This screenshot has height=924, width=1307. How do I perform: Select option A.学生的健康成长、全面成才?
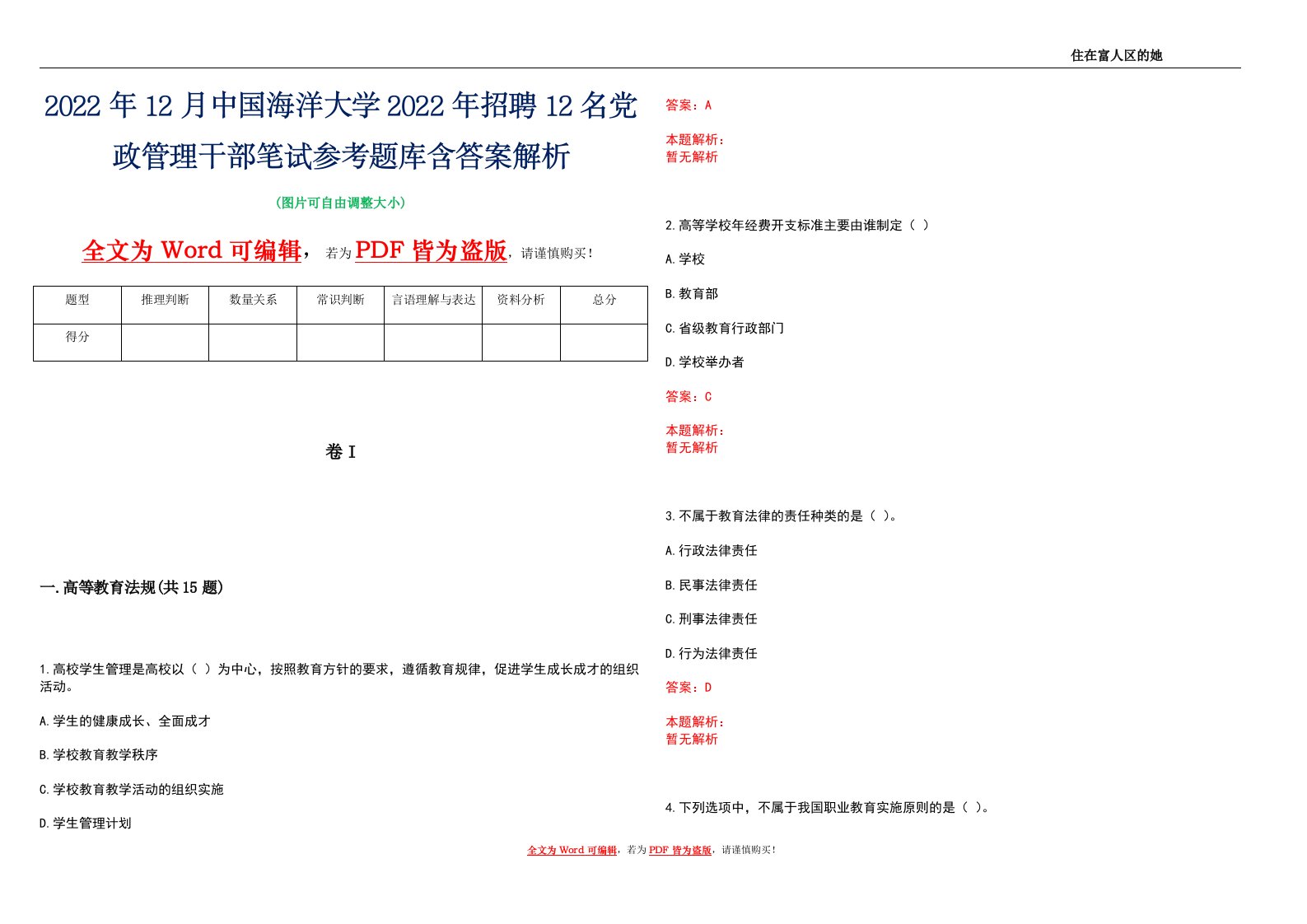click(125, 721)
